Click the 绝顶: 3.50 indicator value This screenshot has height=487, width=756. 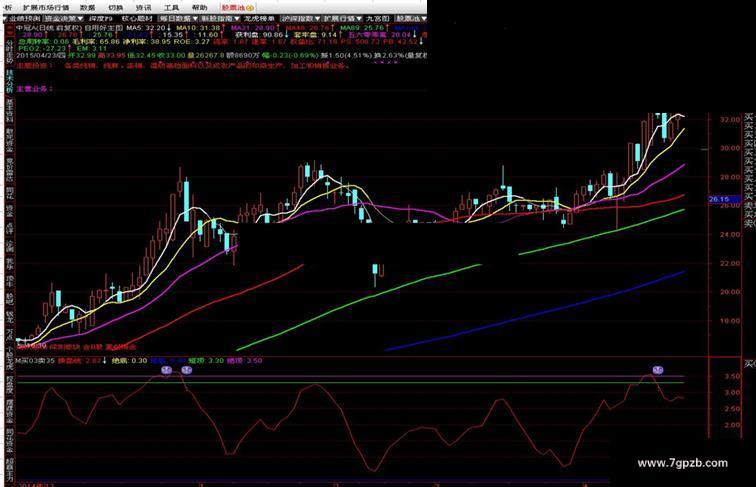click(x=244, y=360)
